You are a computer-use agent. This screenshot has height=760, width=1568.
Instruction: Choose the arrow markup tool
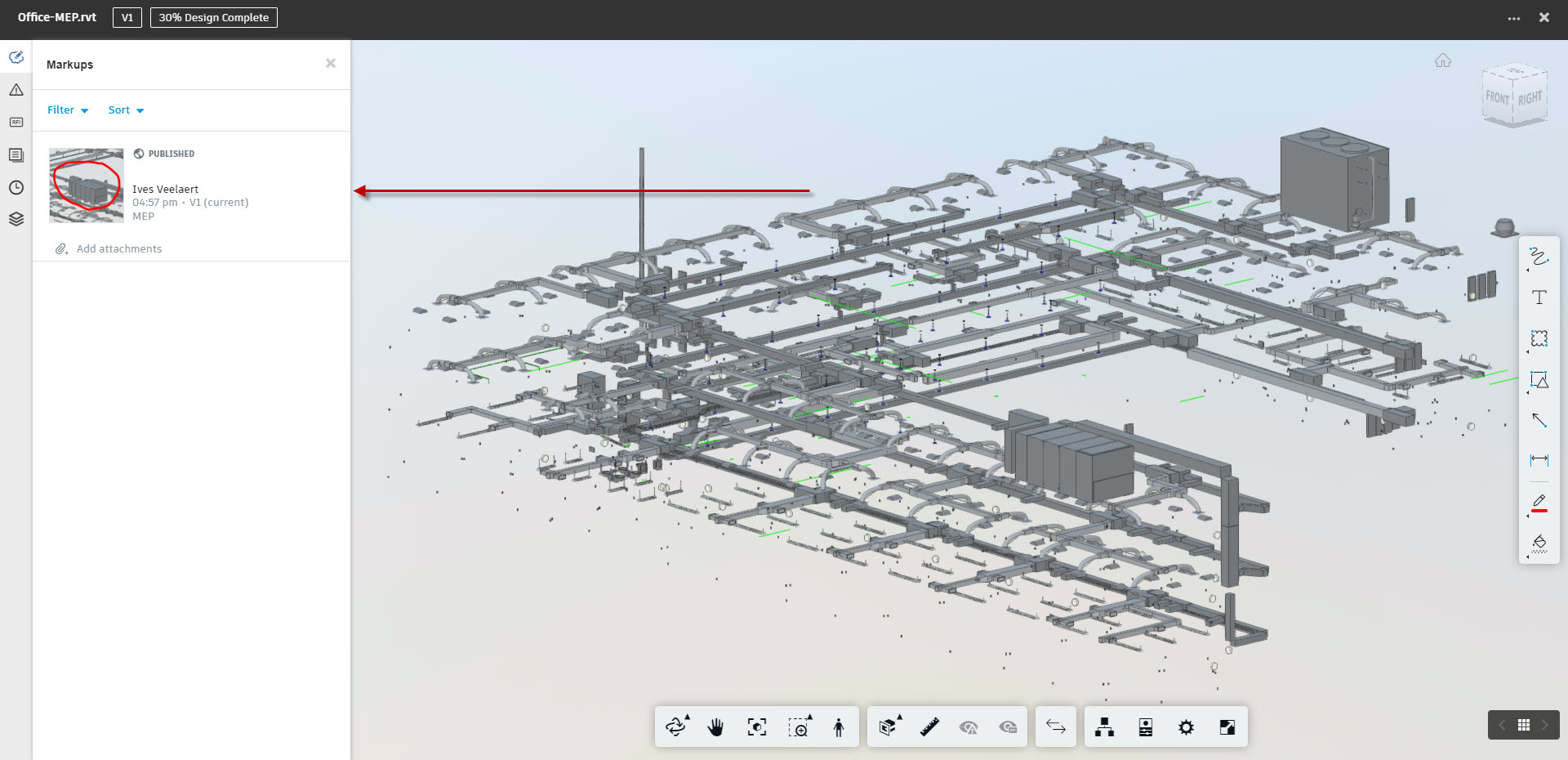1539,420
